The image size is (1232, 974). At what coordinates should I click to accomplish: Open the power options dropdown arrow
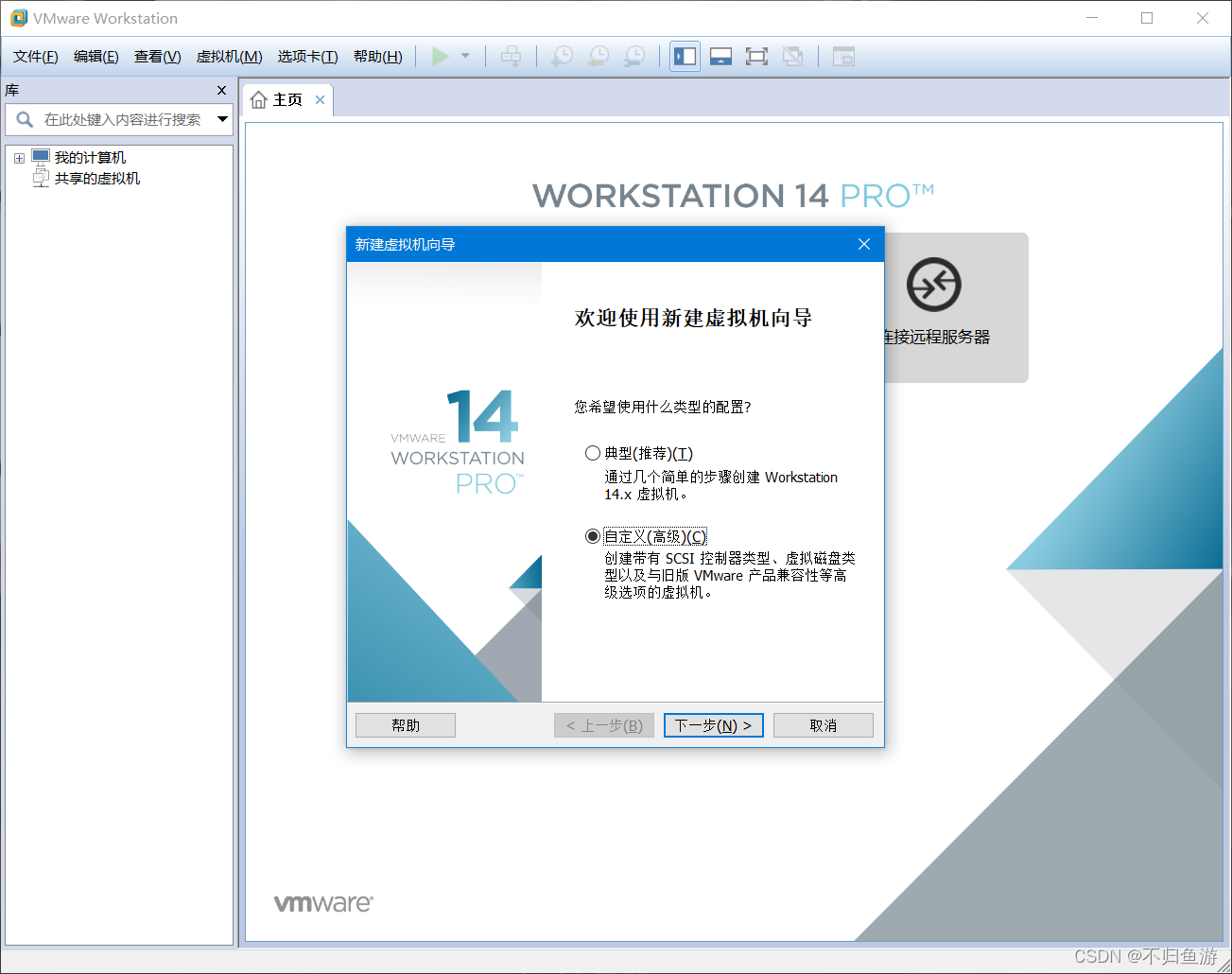click(465, 57)
